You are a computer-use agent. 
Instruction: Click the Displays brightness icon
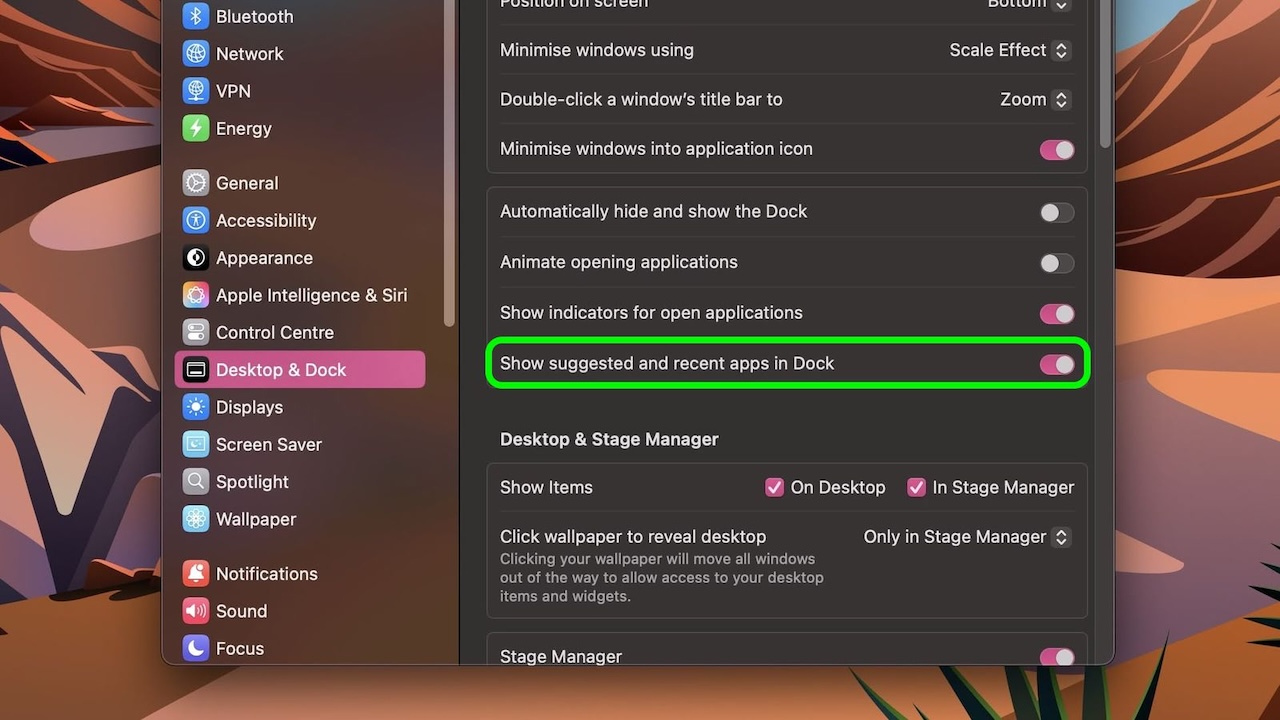point(195,407)
